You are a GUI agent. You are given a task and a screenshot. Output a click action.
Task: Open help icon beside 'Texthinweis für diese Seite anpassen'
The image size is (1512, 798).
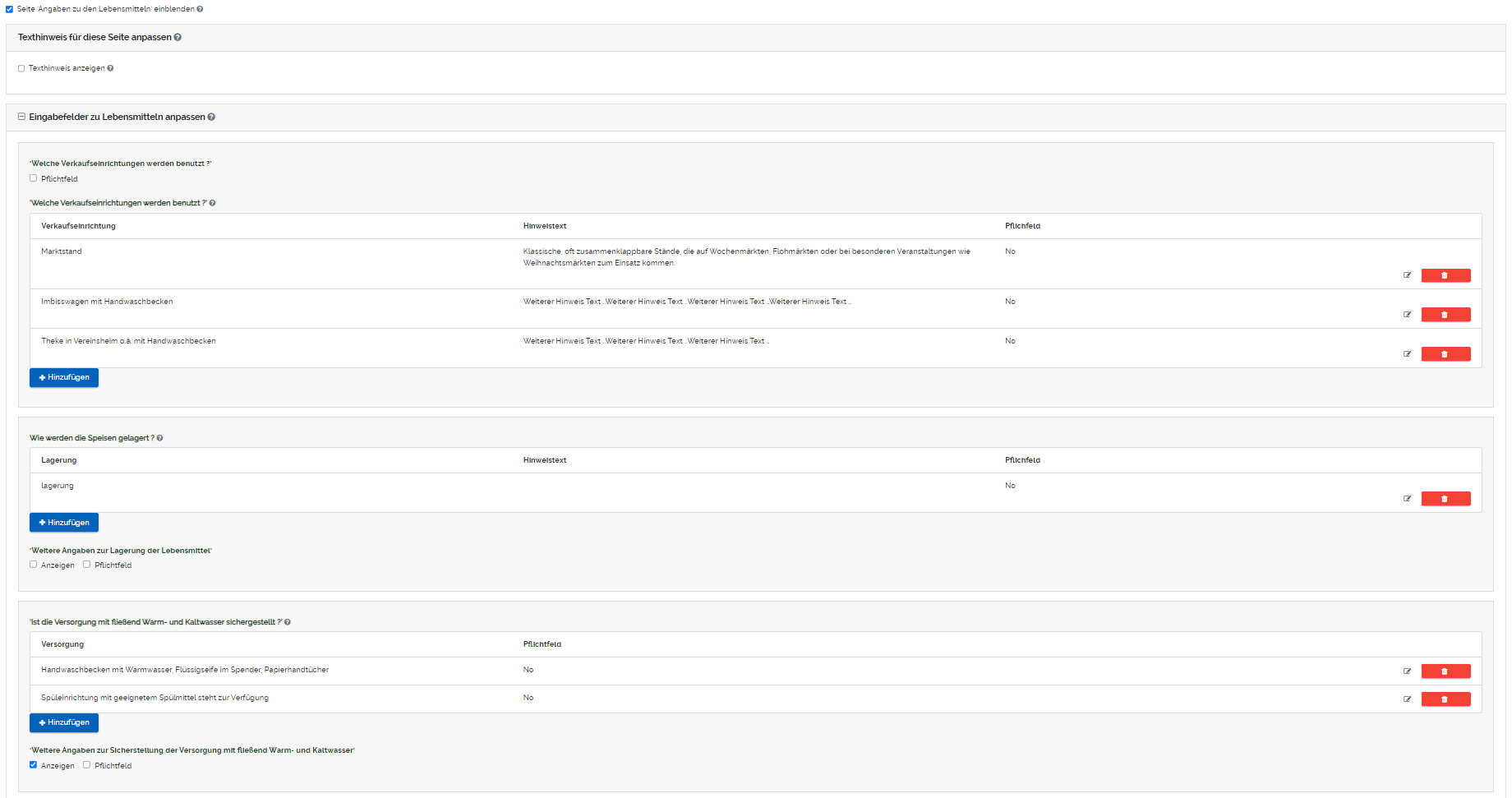pos(177,38)
